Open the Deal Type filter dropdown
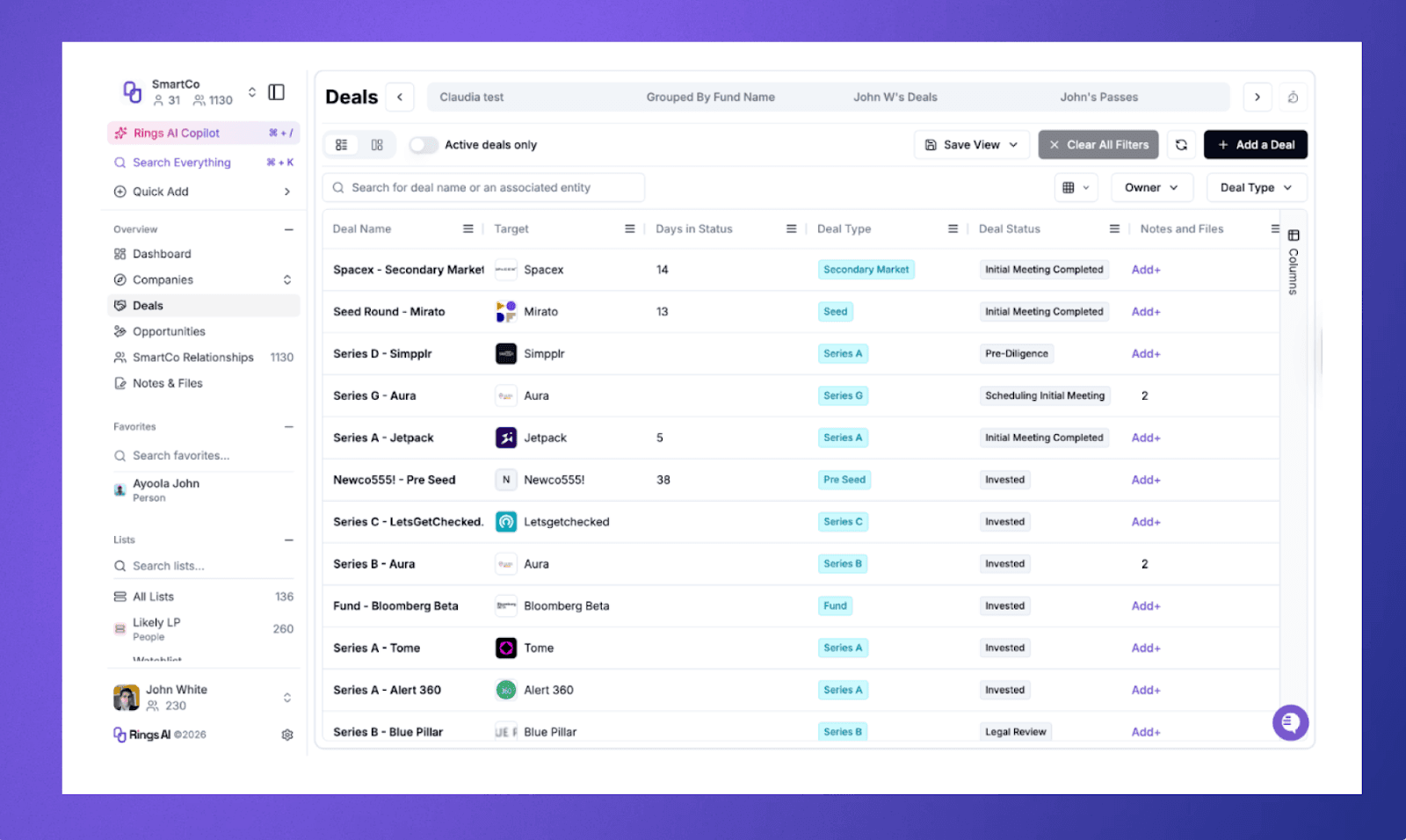1406x840 pixels. pyautogui.click(x=1255, y=187)
